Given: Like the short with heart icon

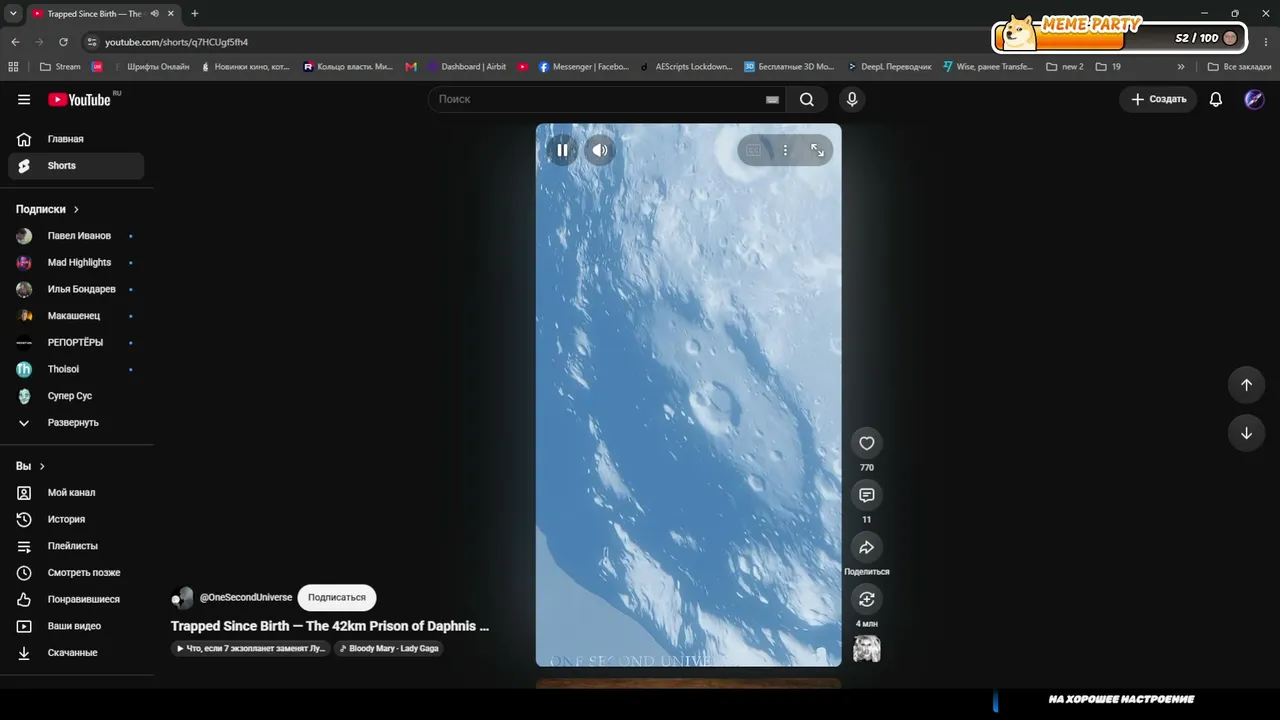Looking at the screenshot, I should [x=867, y=443].
